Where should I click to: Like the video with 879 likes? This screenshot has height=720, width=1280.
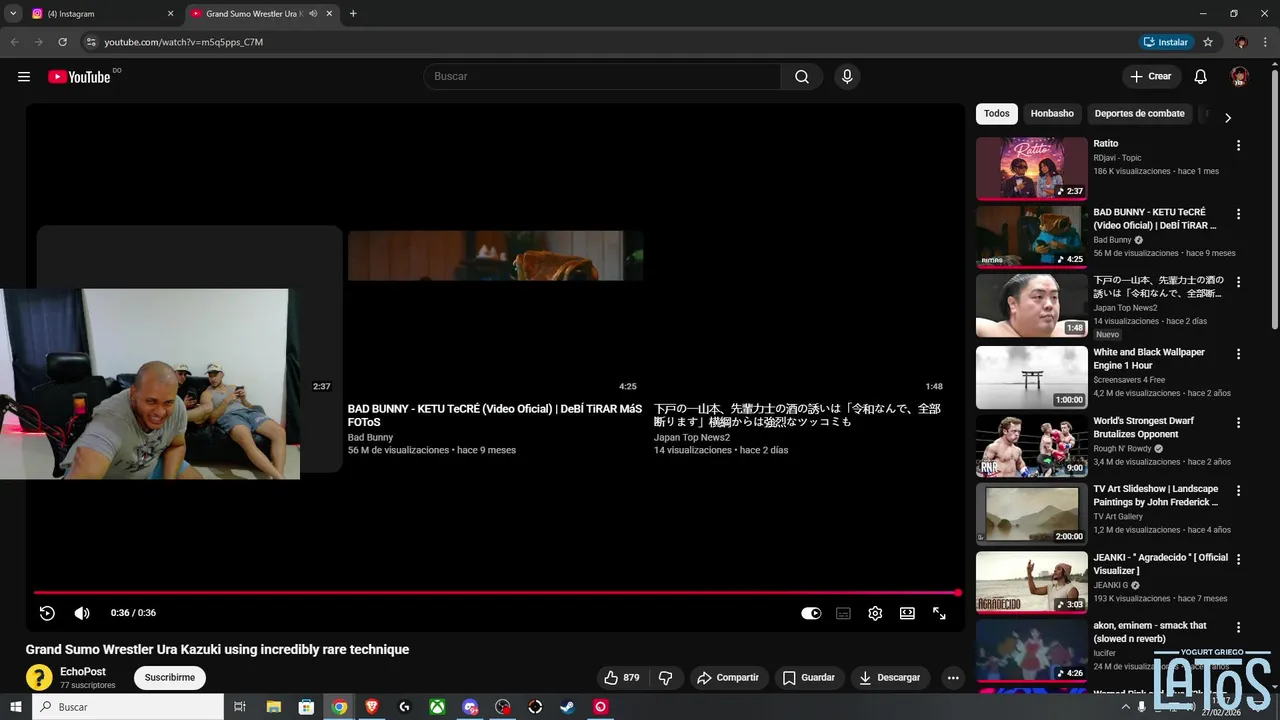621,678
